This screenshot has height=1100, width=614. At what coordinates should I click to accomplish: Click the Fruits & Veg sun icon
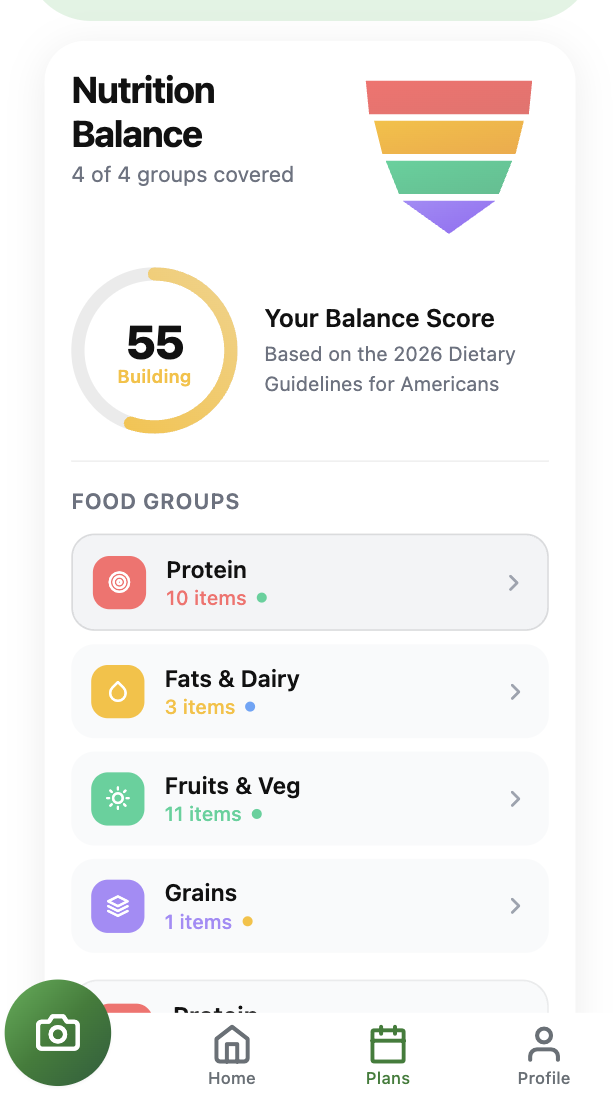[x=118, y=798]
